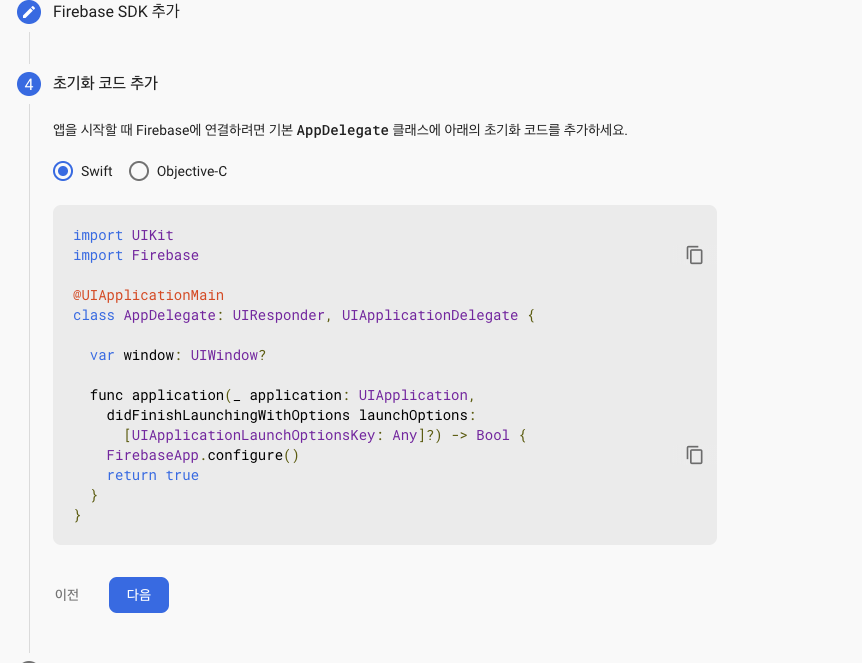Select the Swift radio button
Viewport: 862px width, 663px height.
(63, 171)
